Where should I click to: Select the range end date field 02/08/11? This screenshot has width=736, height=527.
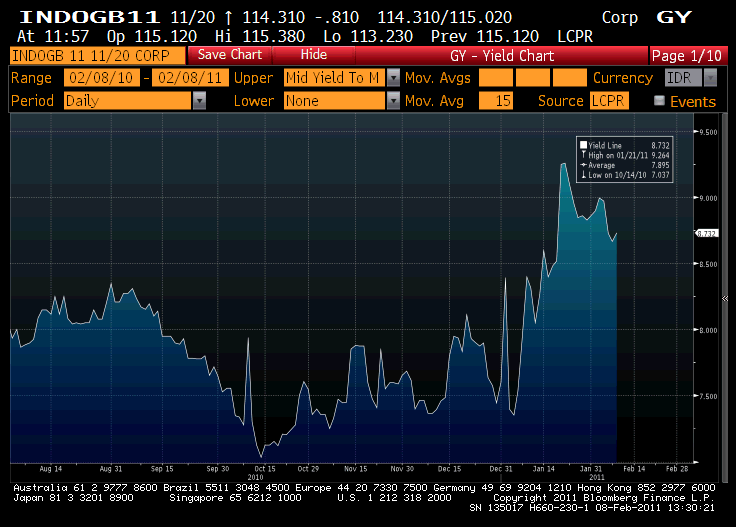pyautogui.click(x=191, y=77)
